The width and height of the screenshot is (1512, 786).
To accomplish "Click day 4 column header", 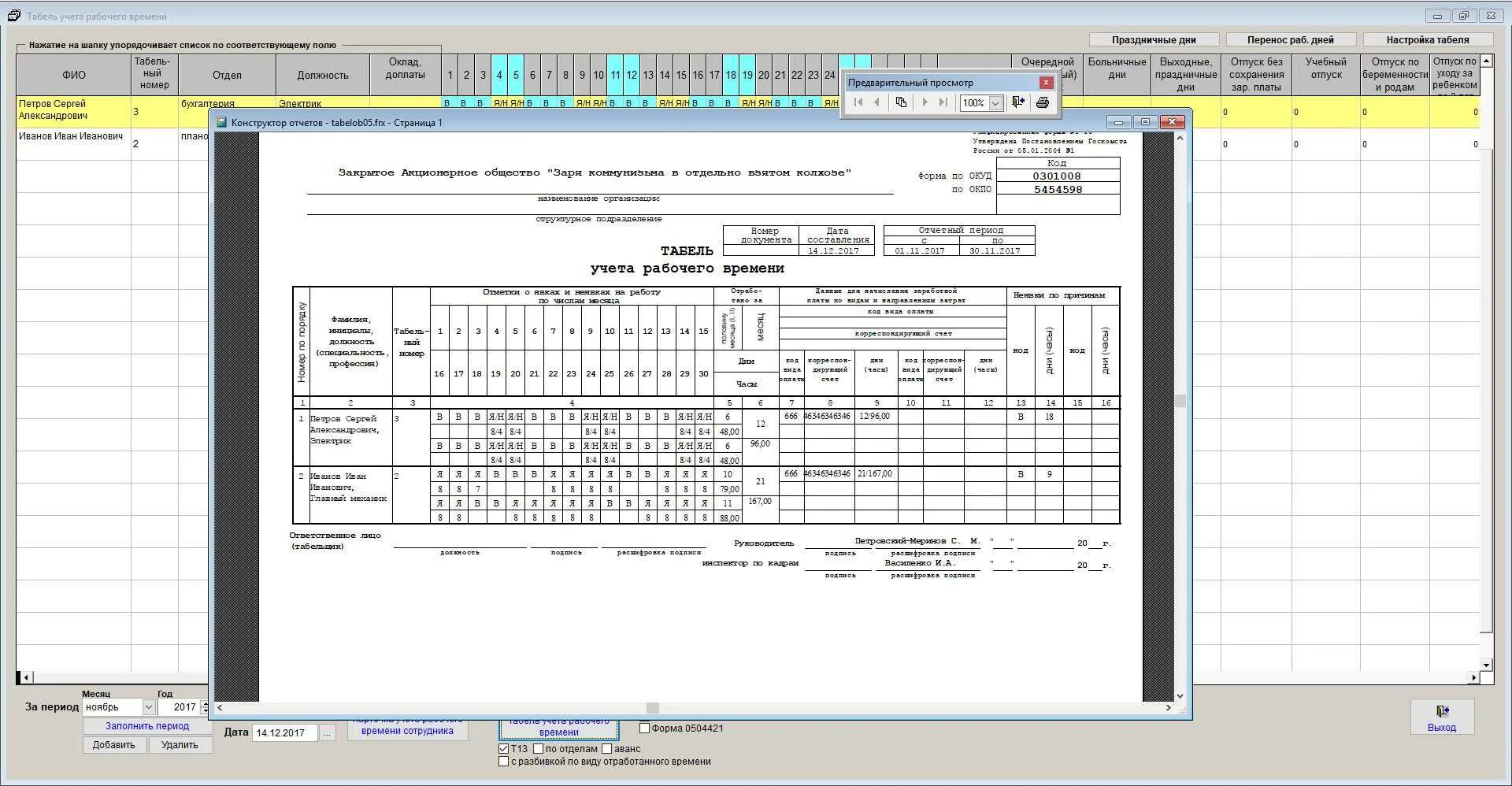I will coord(499,75).
